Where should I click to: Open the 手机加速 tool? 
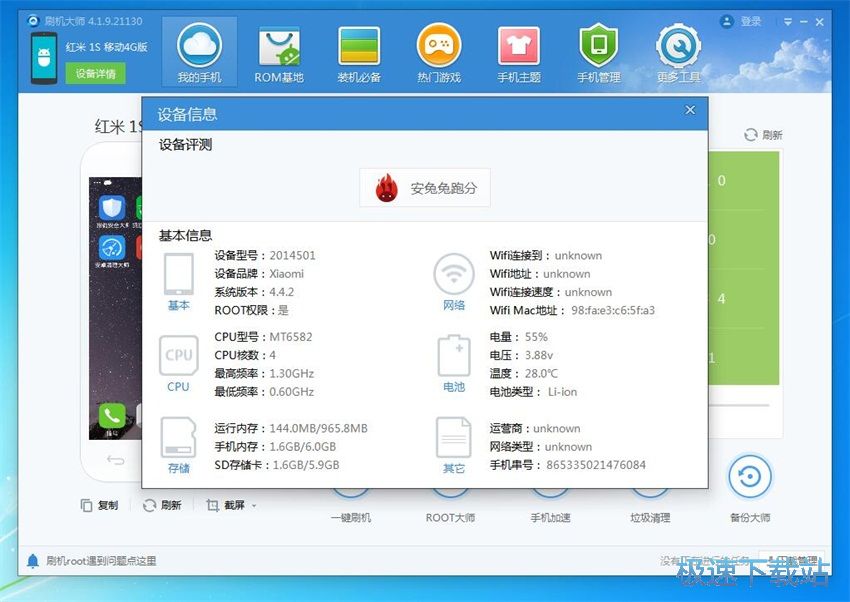pos(550,517)
